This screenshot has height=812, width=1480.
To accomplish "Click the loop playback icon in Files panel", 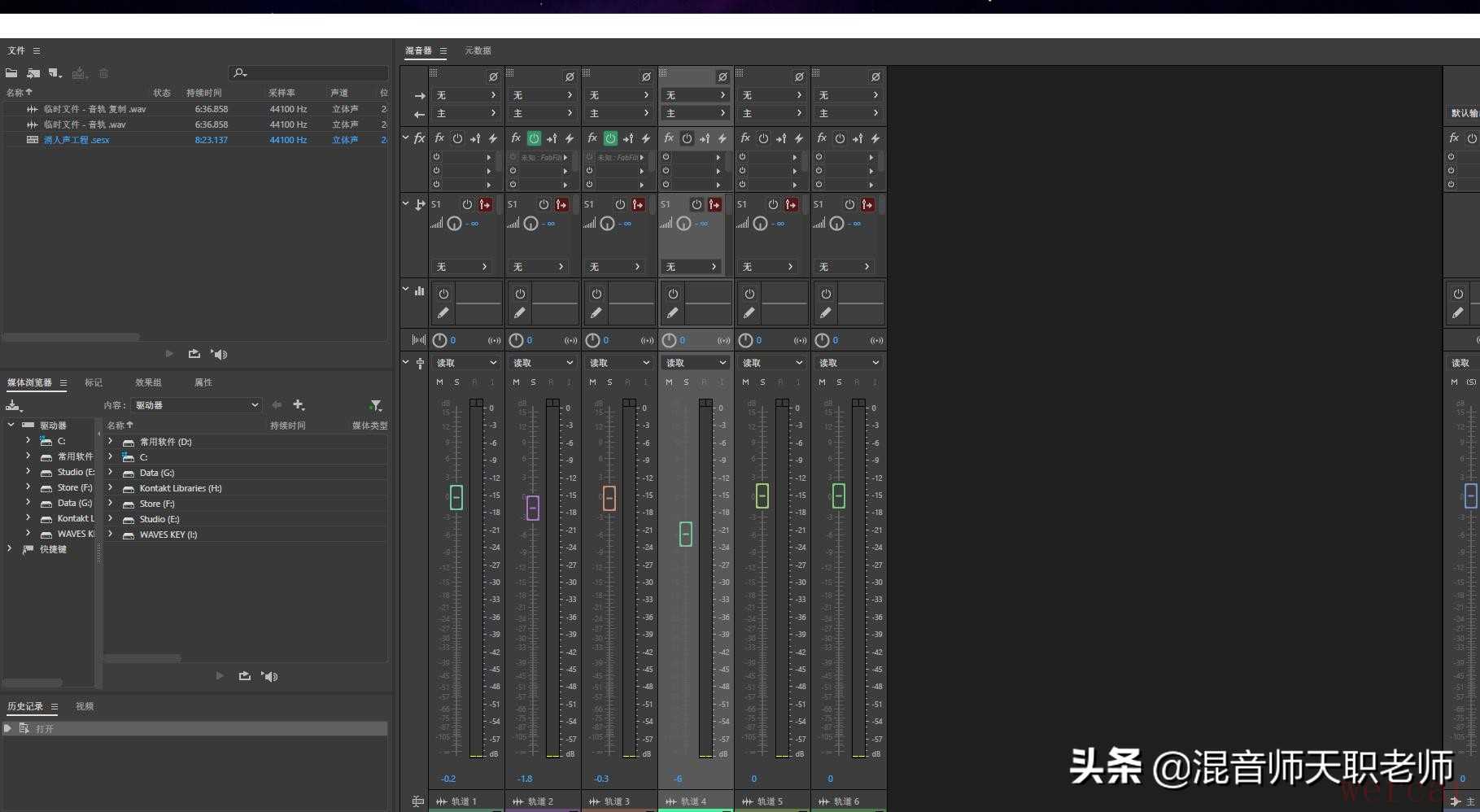I will [194, 354].
